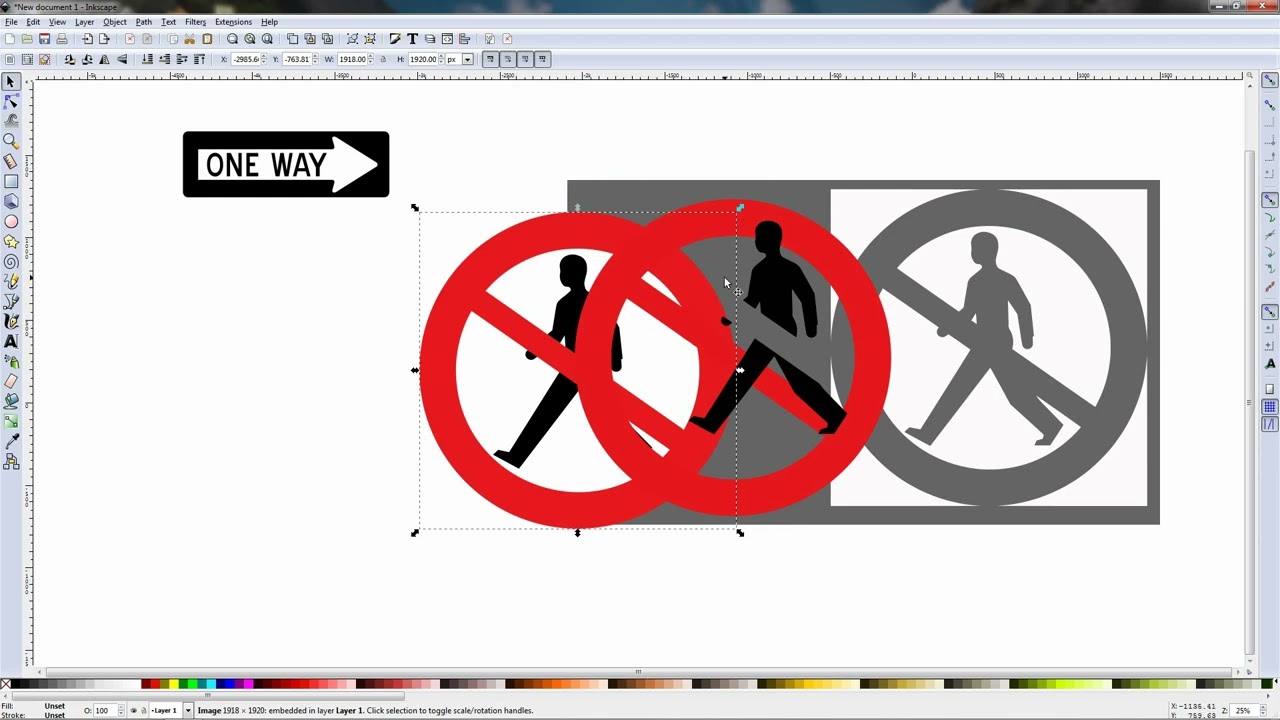
Task: Select the Gradient tool
Action: tap(11, 421)
